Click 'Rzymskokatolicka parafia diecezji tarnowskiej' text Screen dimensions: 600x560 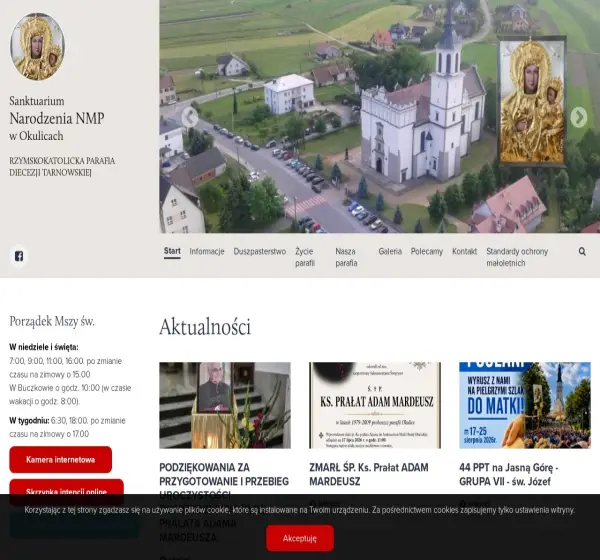(x=62, y=167)
